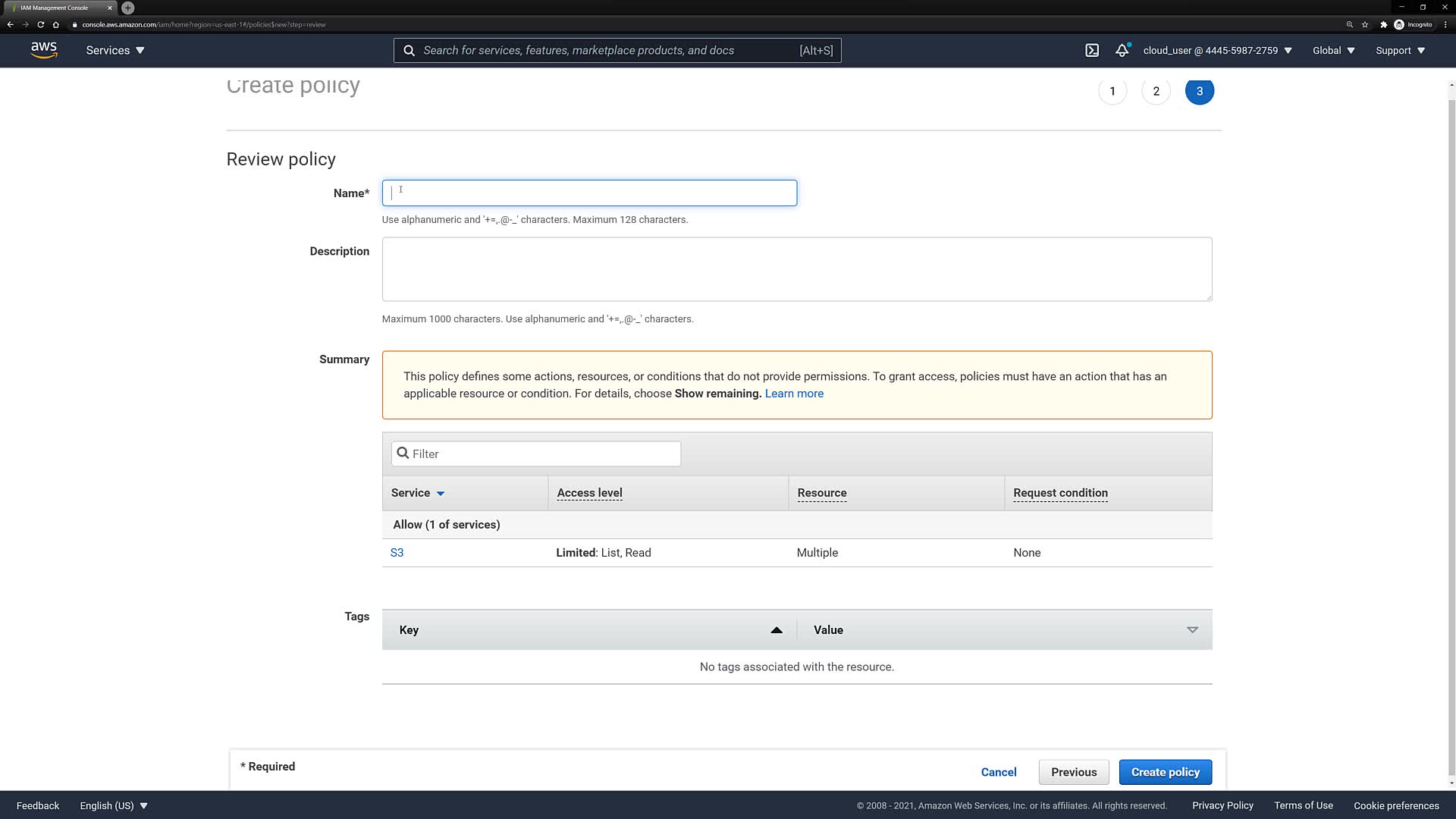Open the AWS CloudShell icon
1456x819 pixels.
click(1092, 50)
